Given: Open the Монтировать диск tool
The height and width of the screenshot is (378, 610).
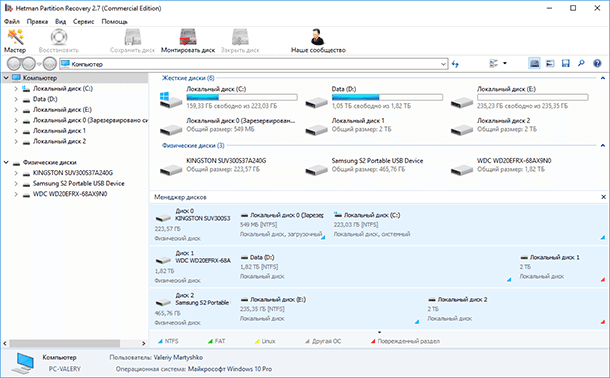Looking at the screenshot, I should coord(188,41).
